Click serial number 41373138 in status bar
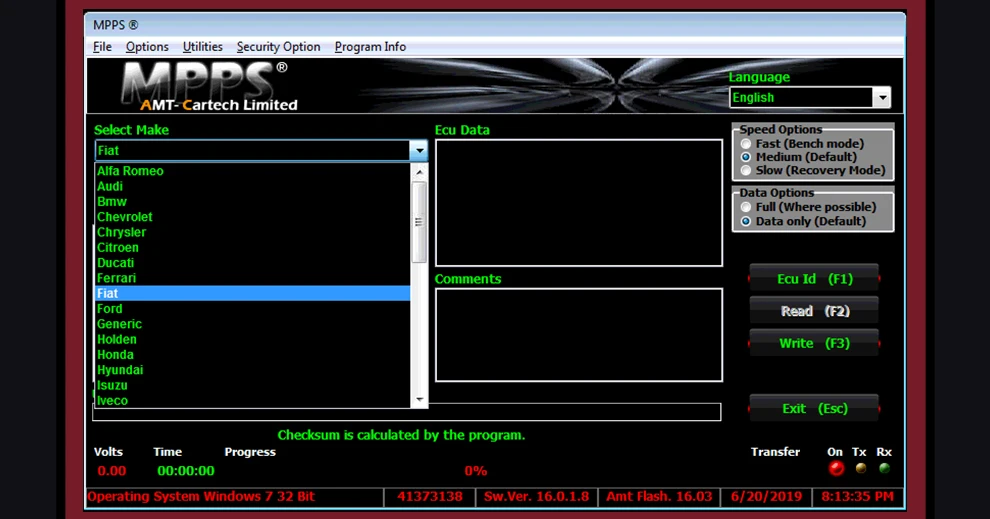This screenshot has width=990, height=519. 430,496
